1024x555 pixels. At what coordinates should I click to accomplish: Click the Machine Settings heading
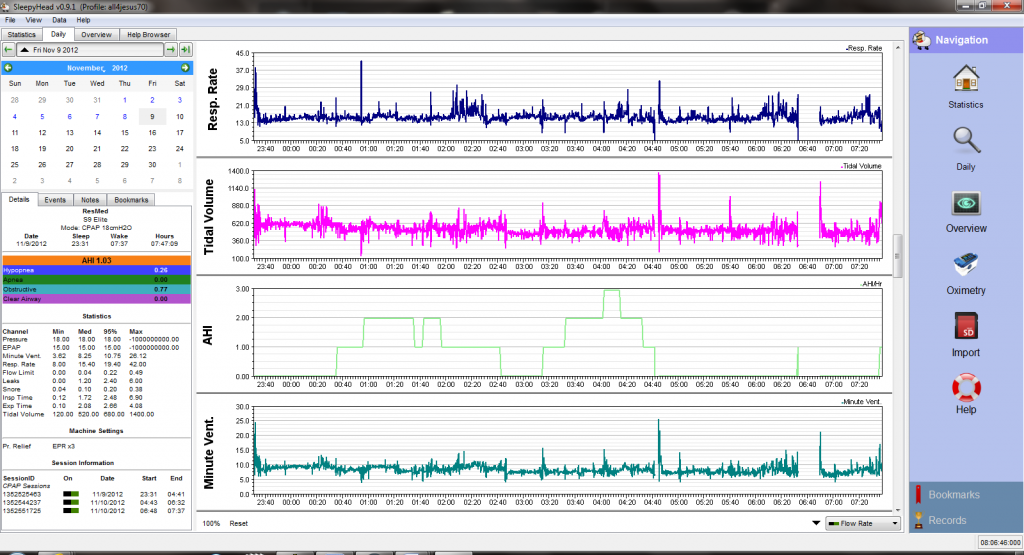tap(96, 431)
